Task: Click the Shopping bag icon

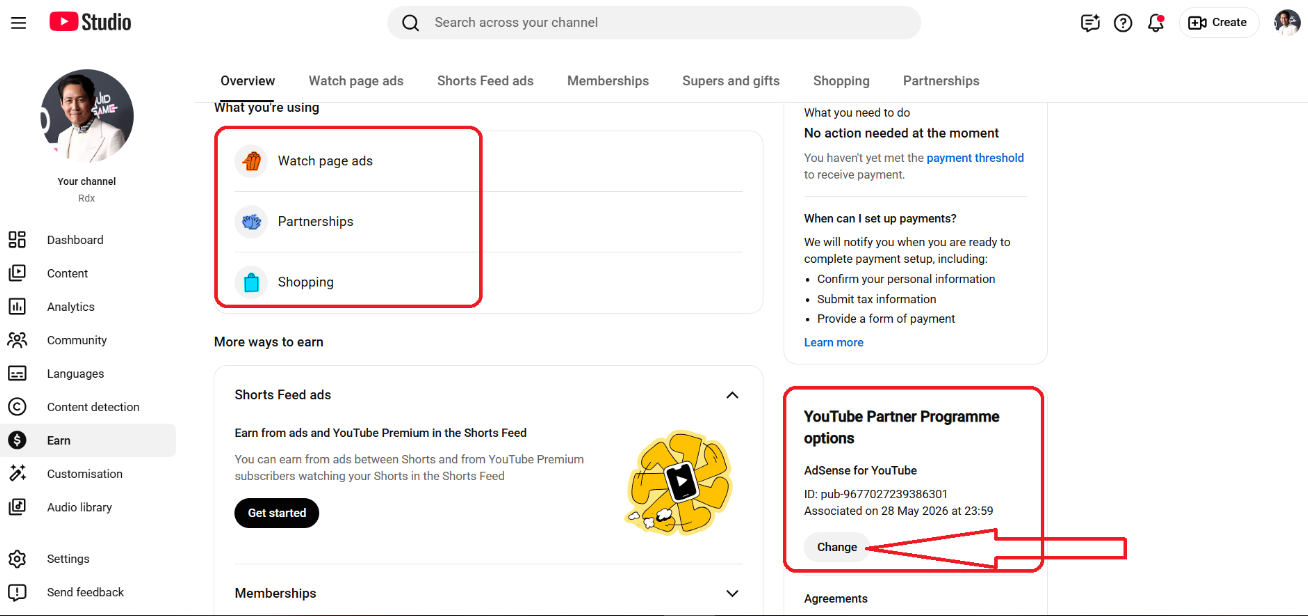Action: (252, 282)
